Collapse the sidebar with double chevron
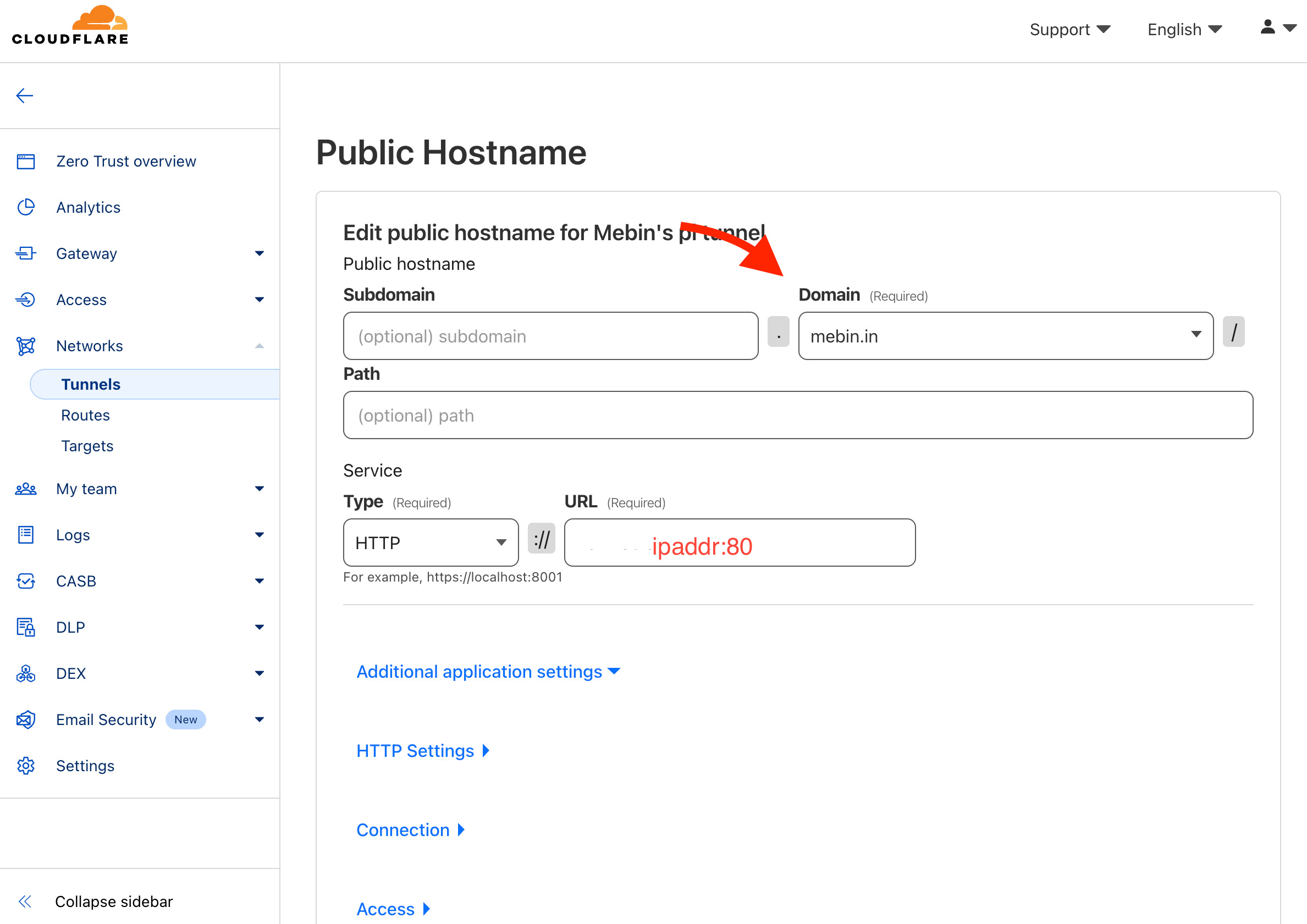This screenshot has width=1307, height=924. (x=25, y=901)
